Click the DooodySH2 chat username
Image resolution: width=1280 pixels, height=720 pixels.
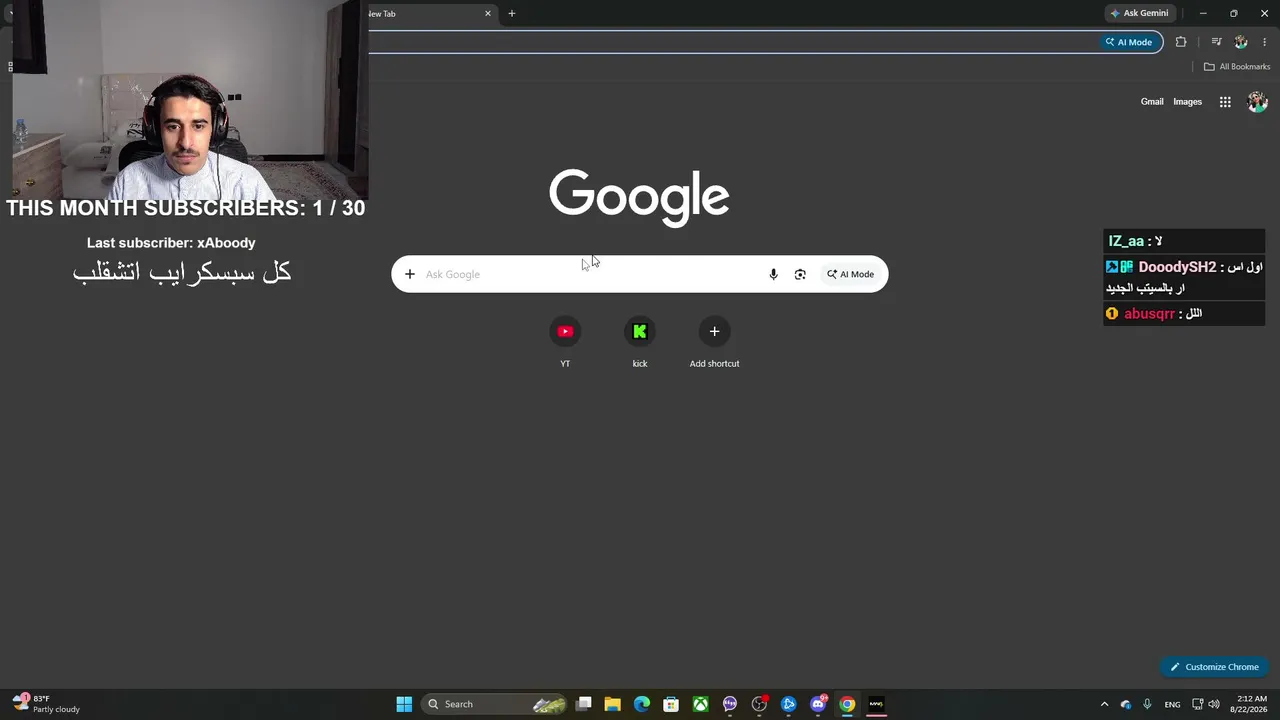point(1177,267)
